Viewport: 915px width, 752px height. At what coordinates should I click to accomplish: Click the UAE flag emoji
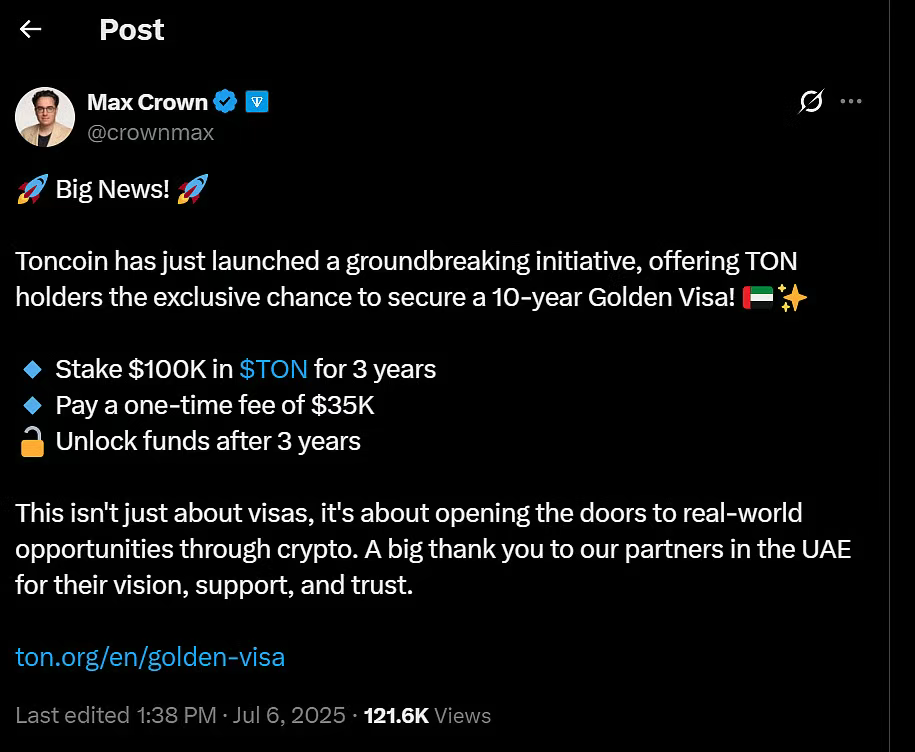[x=759, y=297]
